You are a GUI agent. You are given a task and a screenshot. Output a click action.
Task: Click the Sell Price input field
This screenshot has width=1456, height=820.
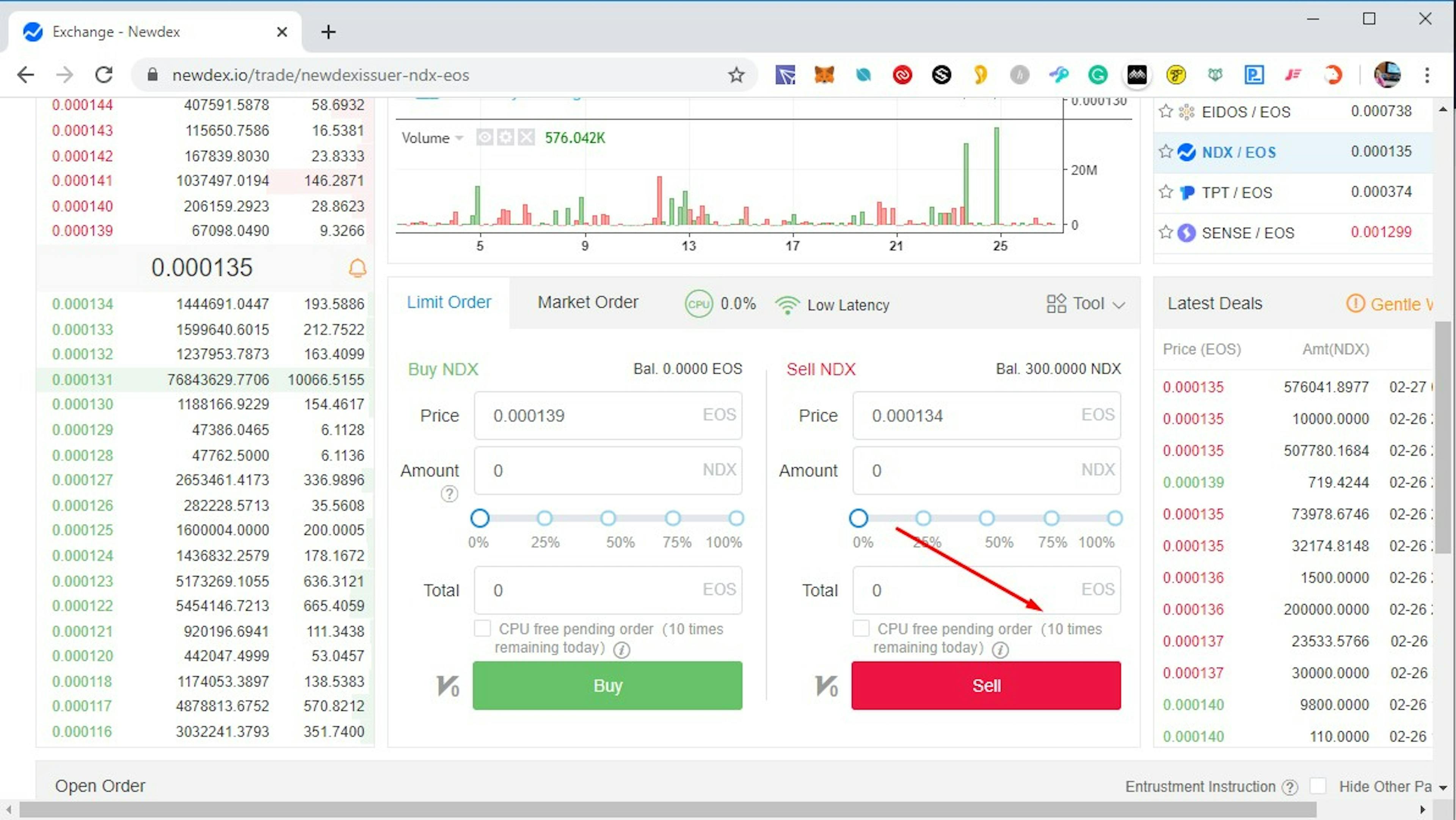point(986,416)
